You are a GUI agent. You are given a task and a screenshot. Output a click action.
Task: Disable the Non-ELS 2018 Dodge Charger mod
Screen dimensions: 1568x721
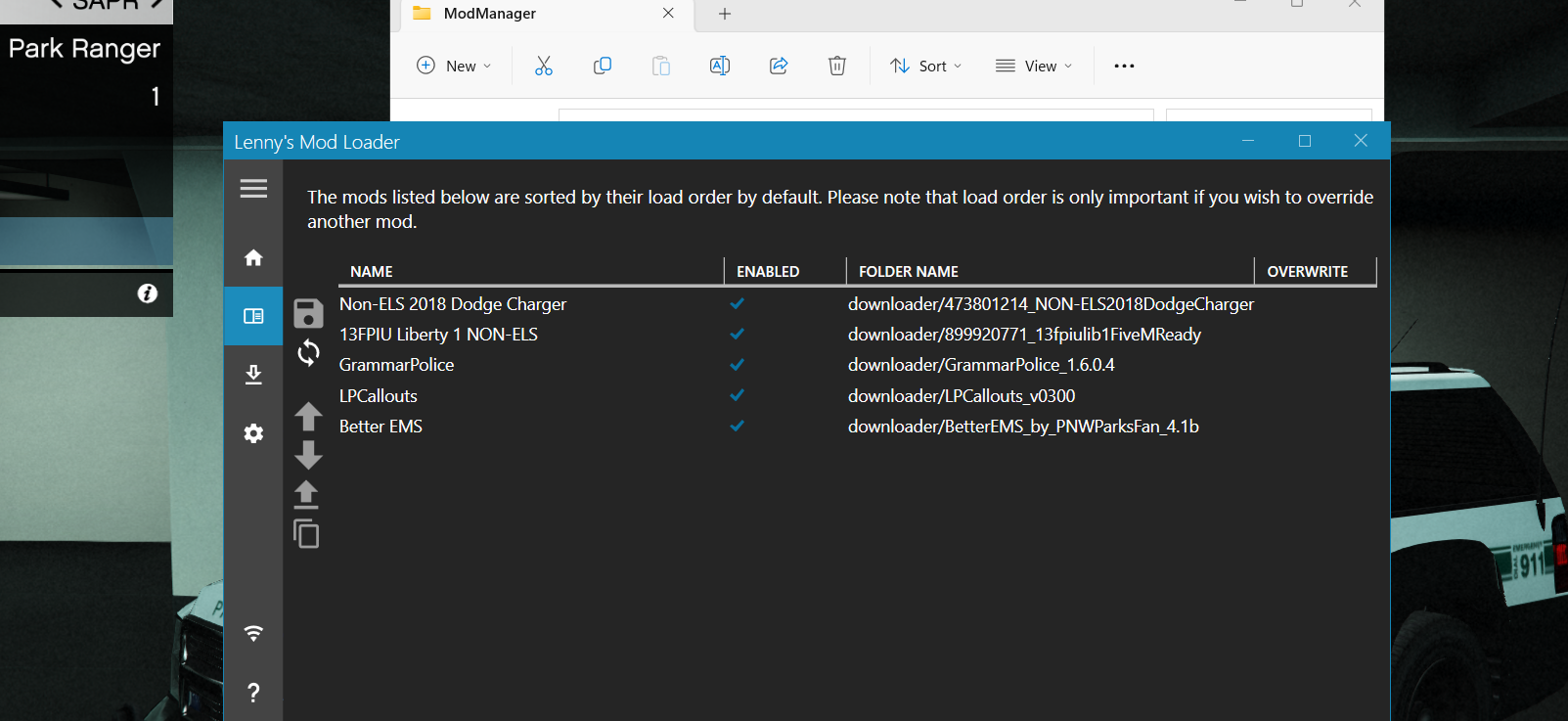pyautogui.click(x=737, y=304)
